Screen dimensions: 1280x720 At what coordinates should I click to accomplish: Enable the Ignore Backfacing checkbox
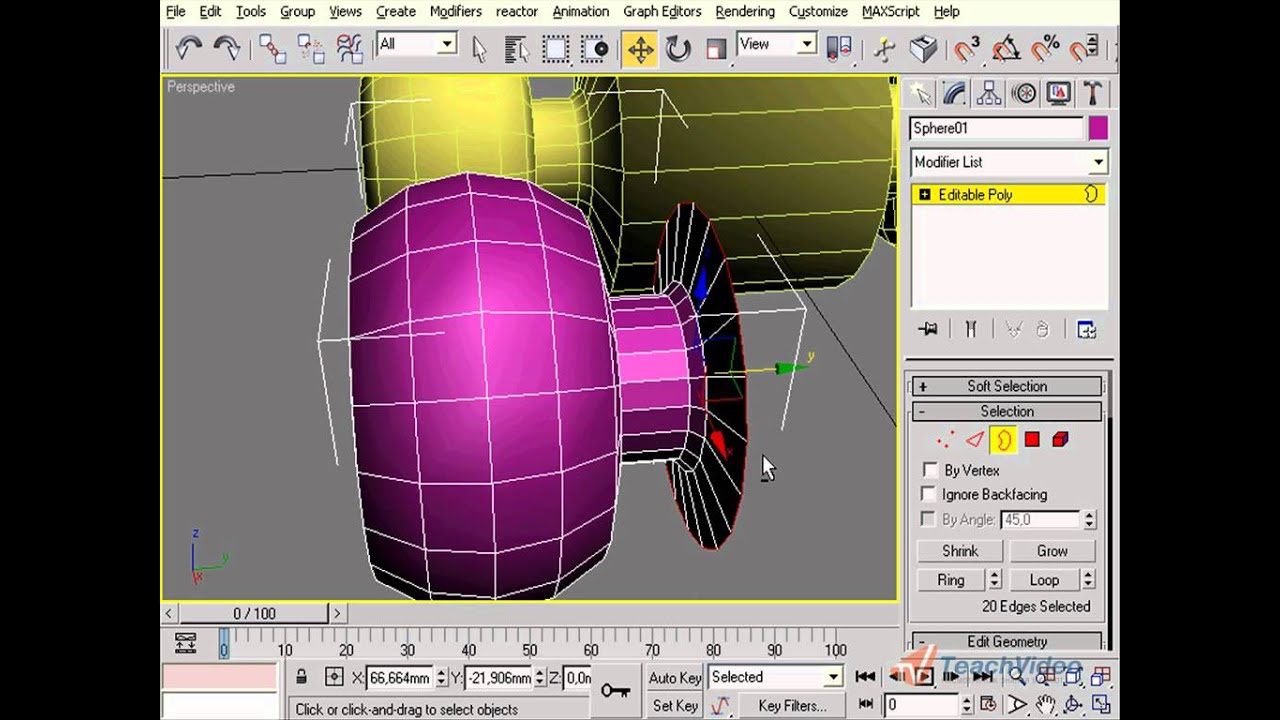[x=930, y=494]
